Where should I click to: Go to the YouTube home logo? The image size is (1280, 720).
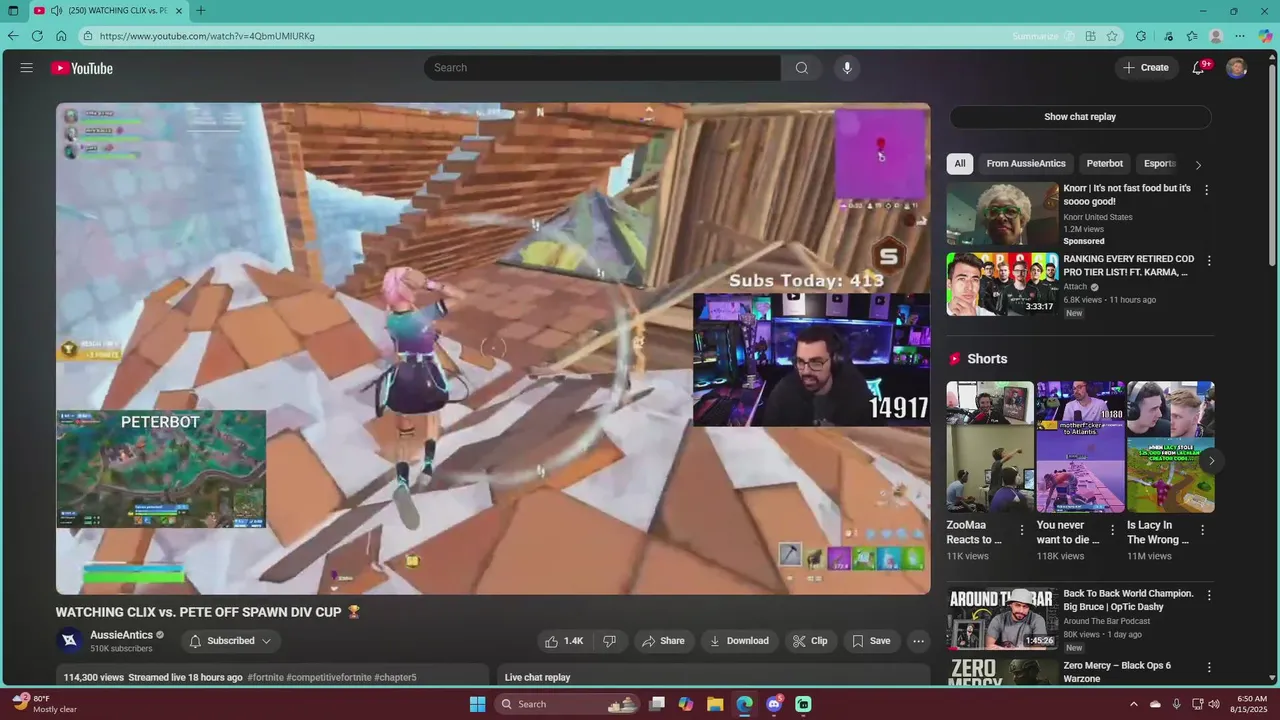point(82,68)
